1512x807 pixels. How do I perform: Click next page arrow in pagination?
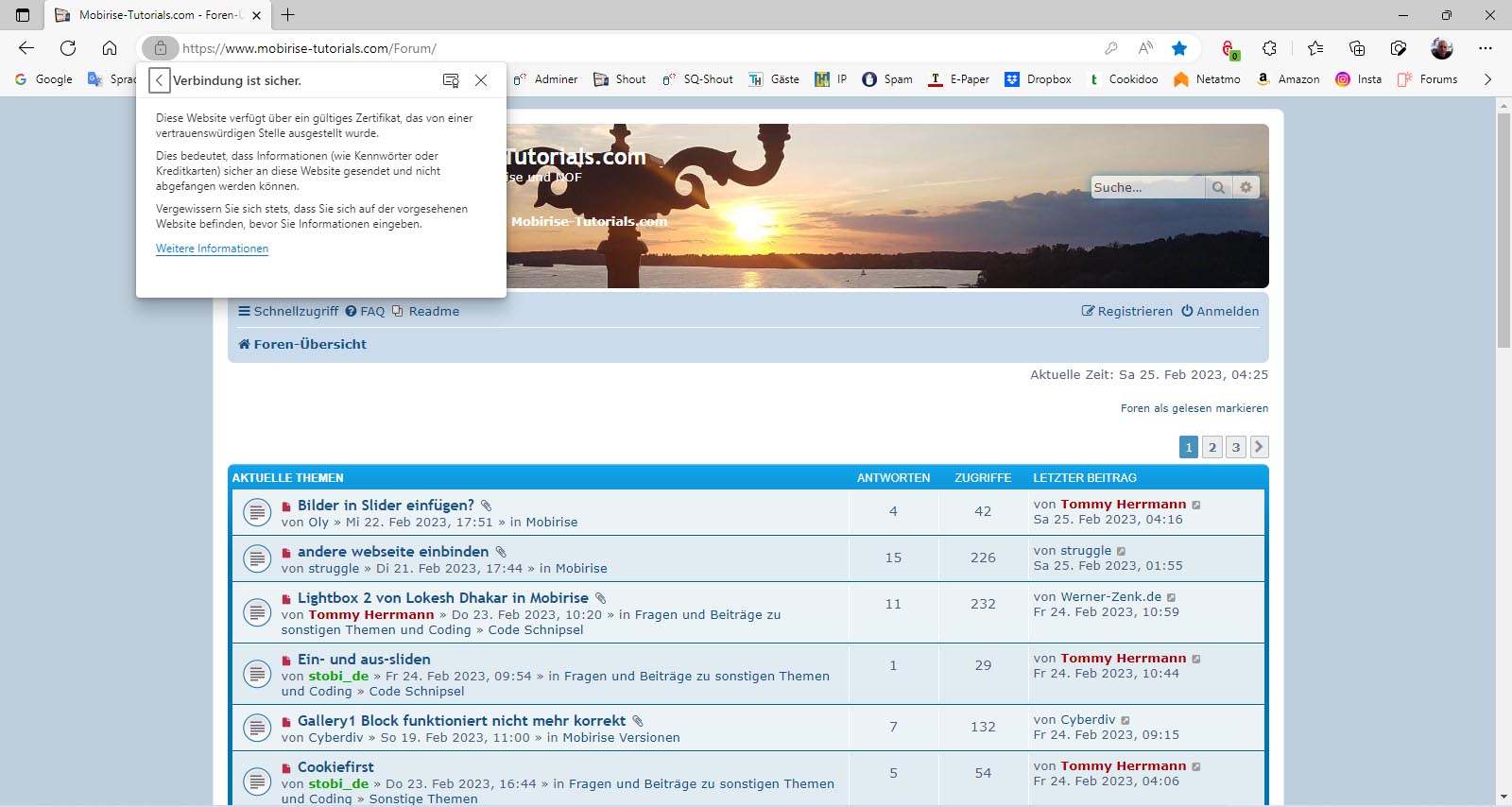tap(1259, 447)
